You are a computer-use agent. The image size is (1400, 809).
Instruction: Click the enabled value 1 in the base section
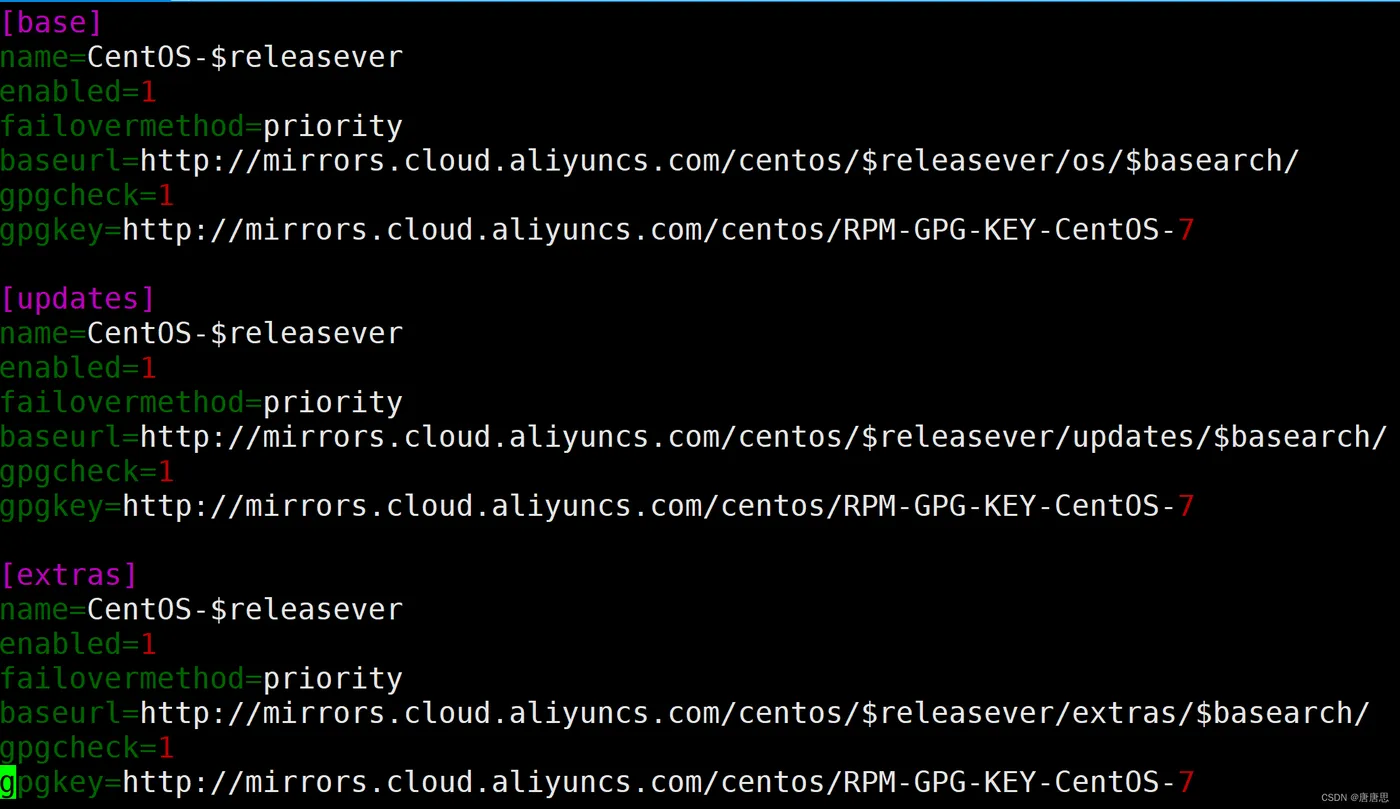(148, 92)
